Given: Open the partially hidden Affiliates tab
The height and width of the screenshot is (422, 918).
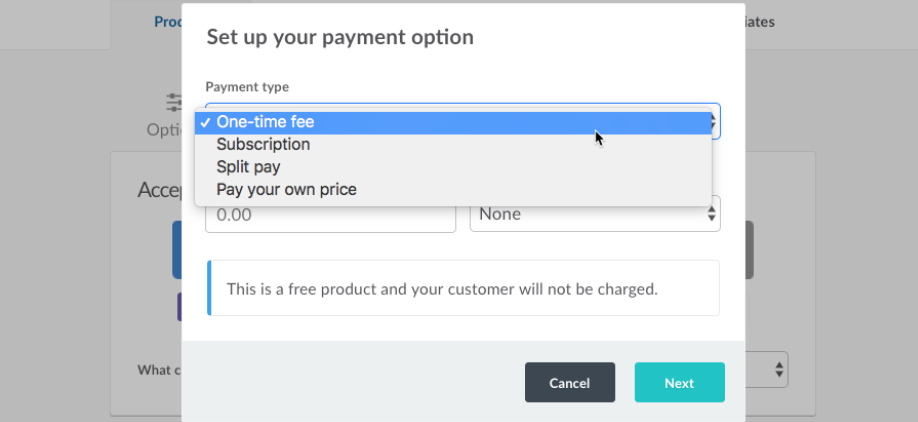Looking at the screenshot, I should click(x=760, y=21).
